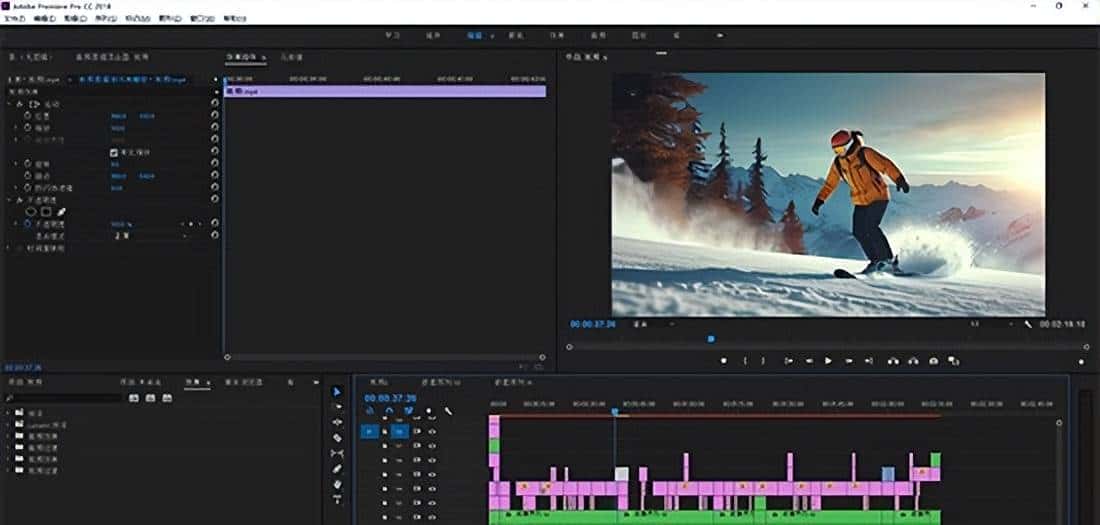1100x525 pixels.
Task: Select the Hand tool in toolbar
Action: pyautogui.click(x=337, y=484)
